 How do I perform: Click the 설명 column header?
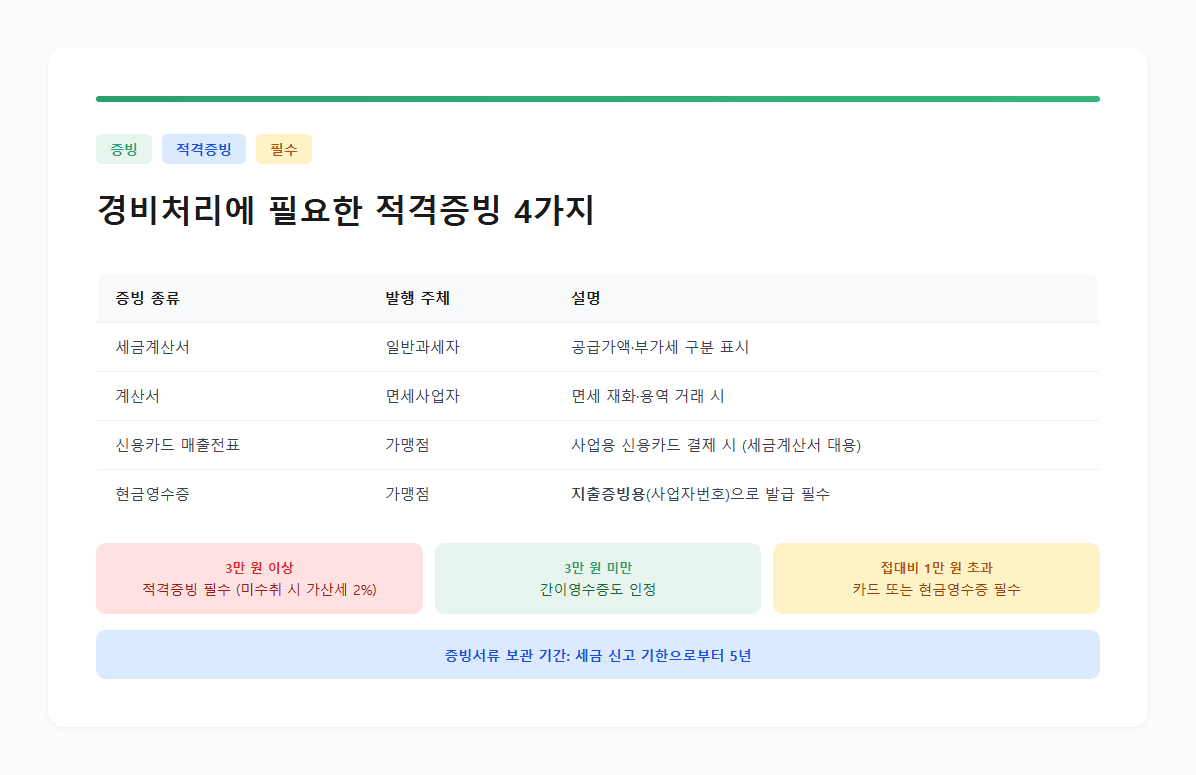point(586,298)
